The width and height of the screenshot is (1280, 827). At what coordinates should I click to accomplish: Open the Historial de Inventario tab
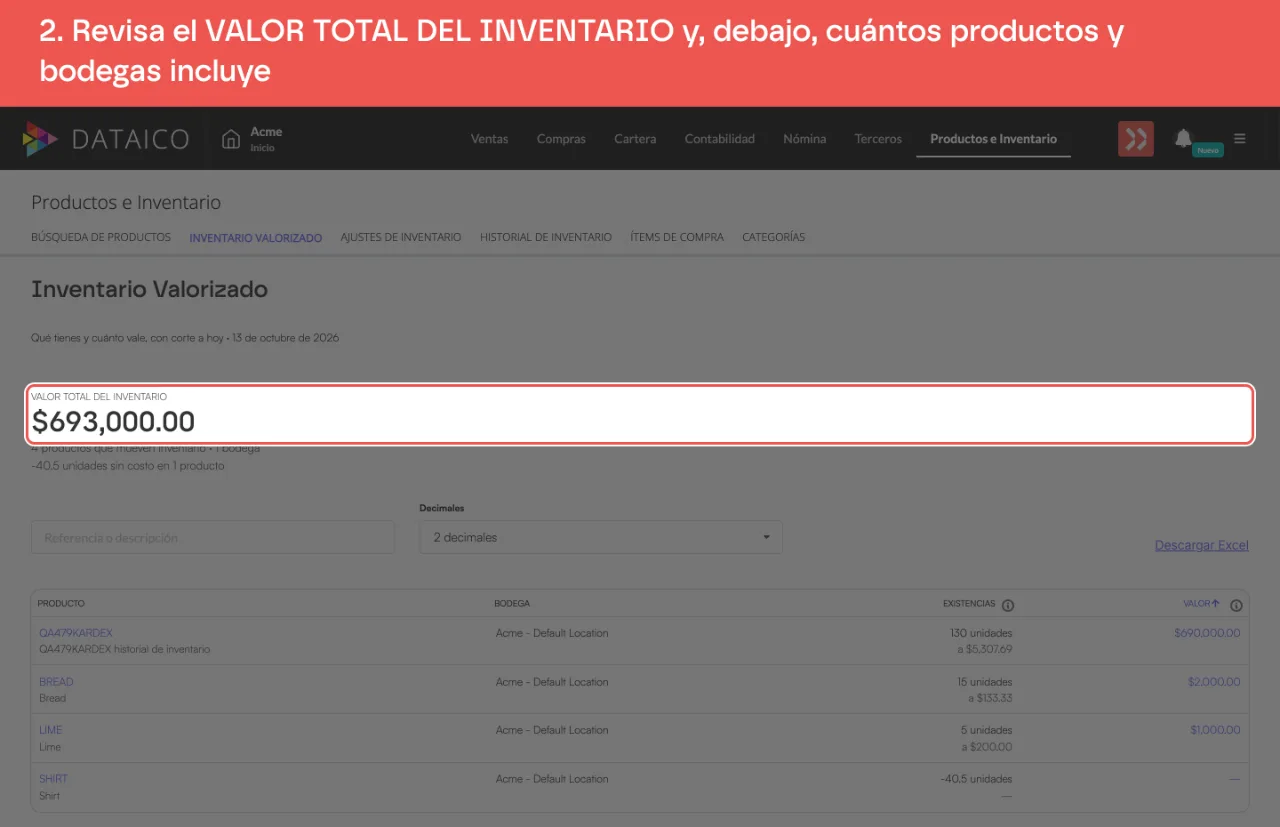coord(546,237)
